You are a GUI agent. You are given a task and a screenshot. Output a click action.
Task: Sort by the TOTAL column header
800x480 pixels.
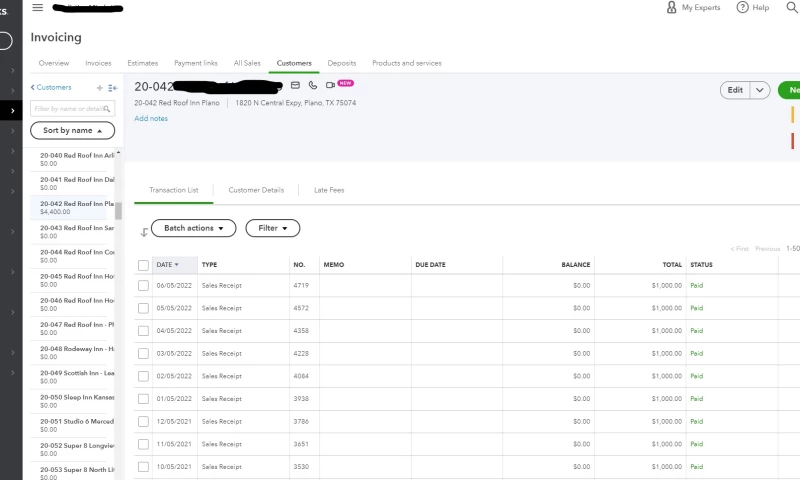(672, 265)
